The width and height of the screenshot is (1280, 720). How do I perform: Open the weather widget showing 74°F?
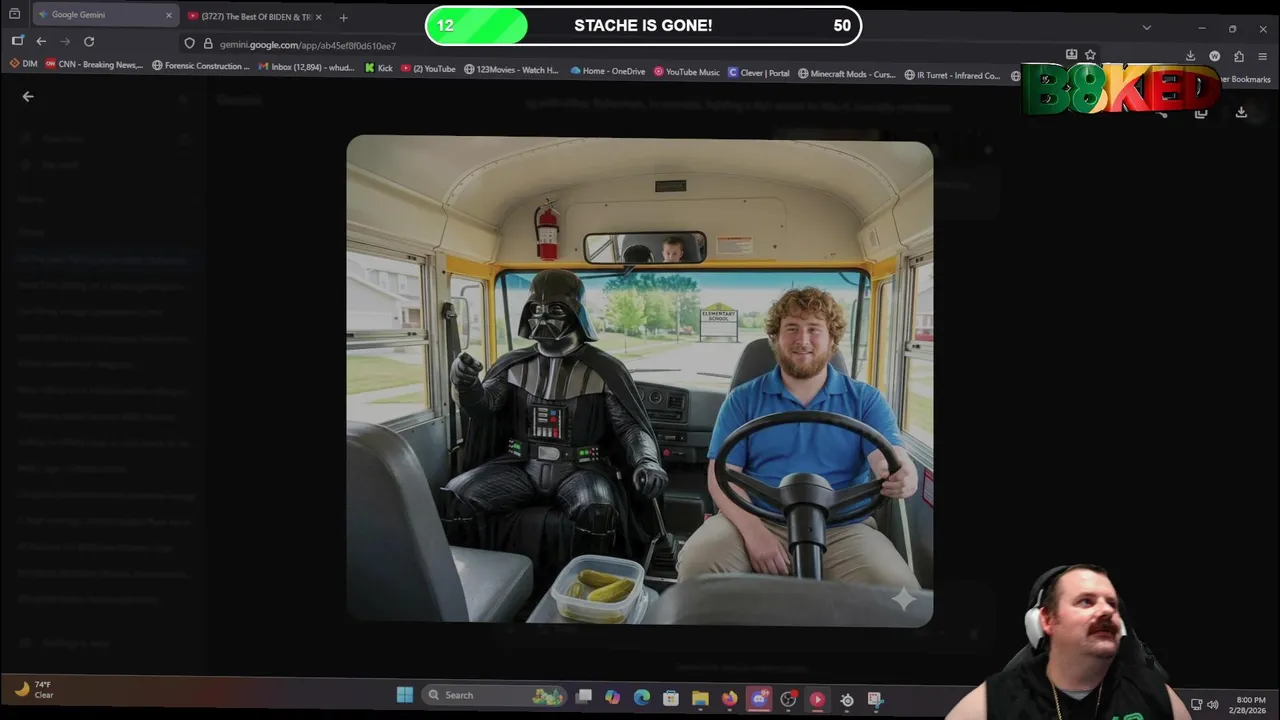34,689
